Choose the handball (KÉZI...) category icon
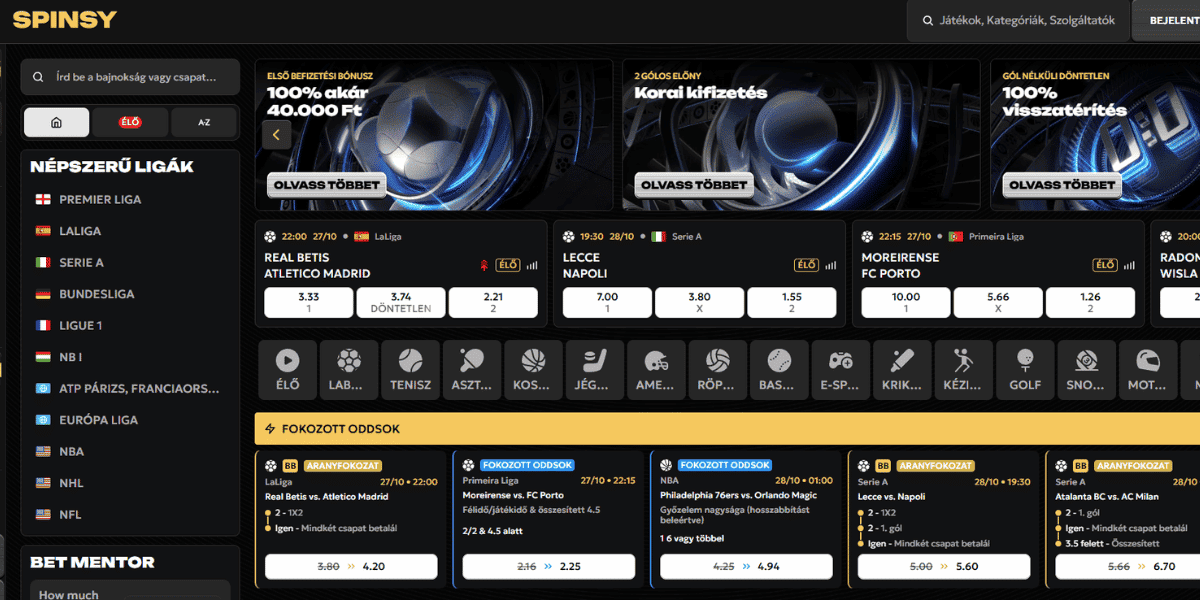 point(964,370)
